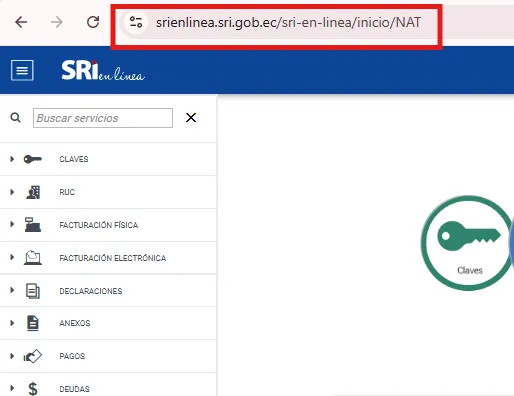Screen dimensions: 514x396
Task: Expand the CLAVES arrow
Action: (x=12, y=159)
